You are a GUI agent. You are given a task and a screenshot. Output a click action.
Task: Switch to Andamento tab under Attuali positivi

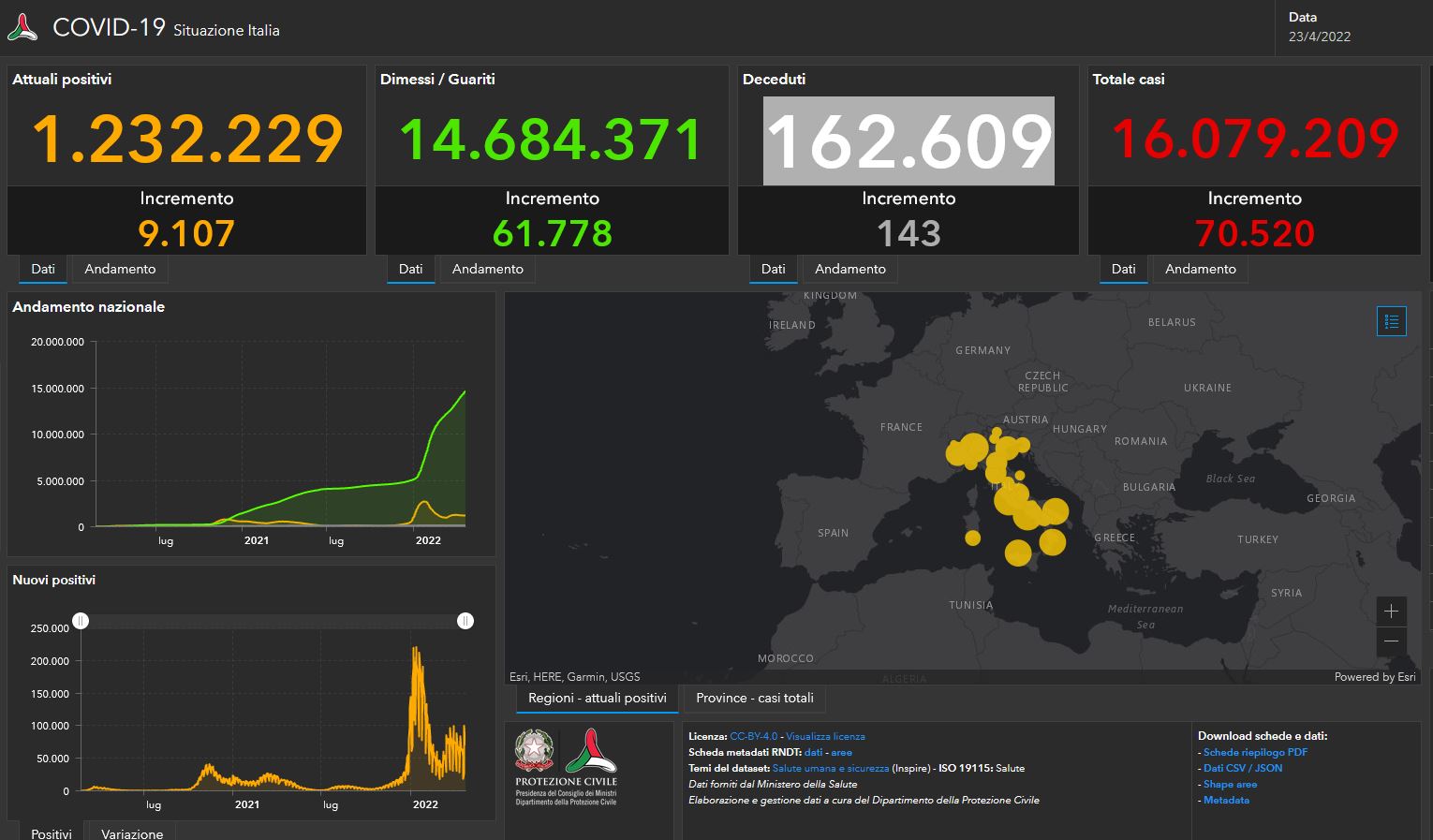tap(120, 269)
